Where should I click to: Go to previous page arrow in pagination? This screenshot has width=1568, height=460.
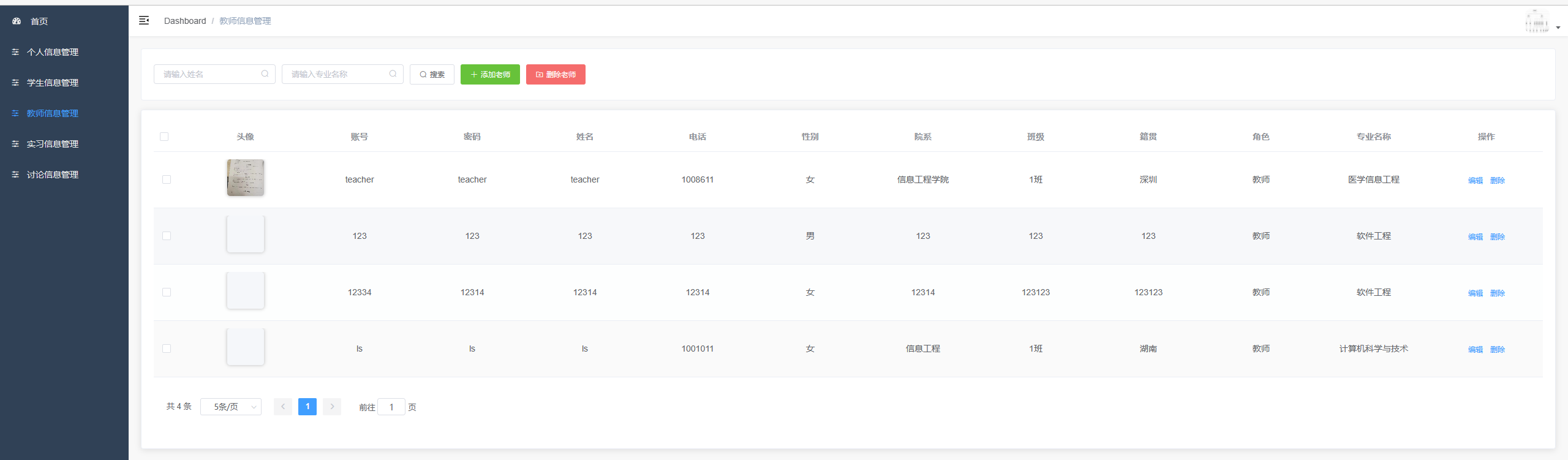pos(283,407)
